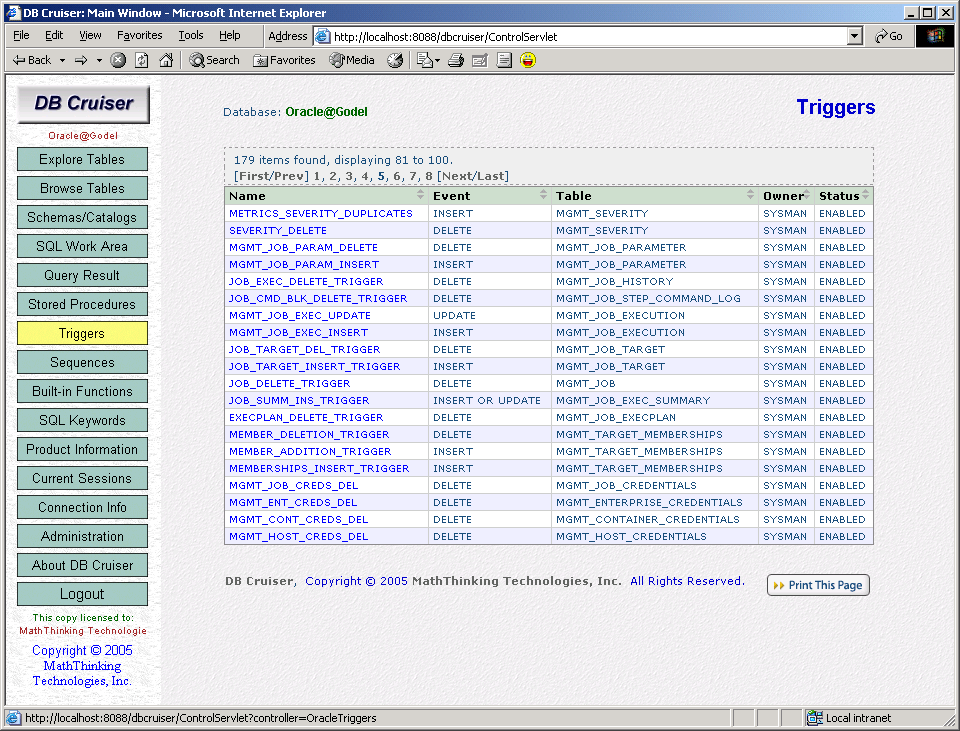Open the JOB_DELETE_TRIGGER link
Viewport: 960px width, 731px height.
289,383
